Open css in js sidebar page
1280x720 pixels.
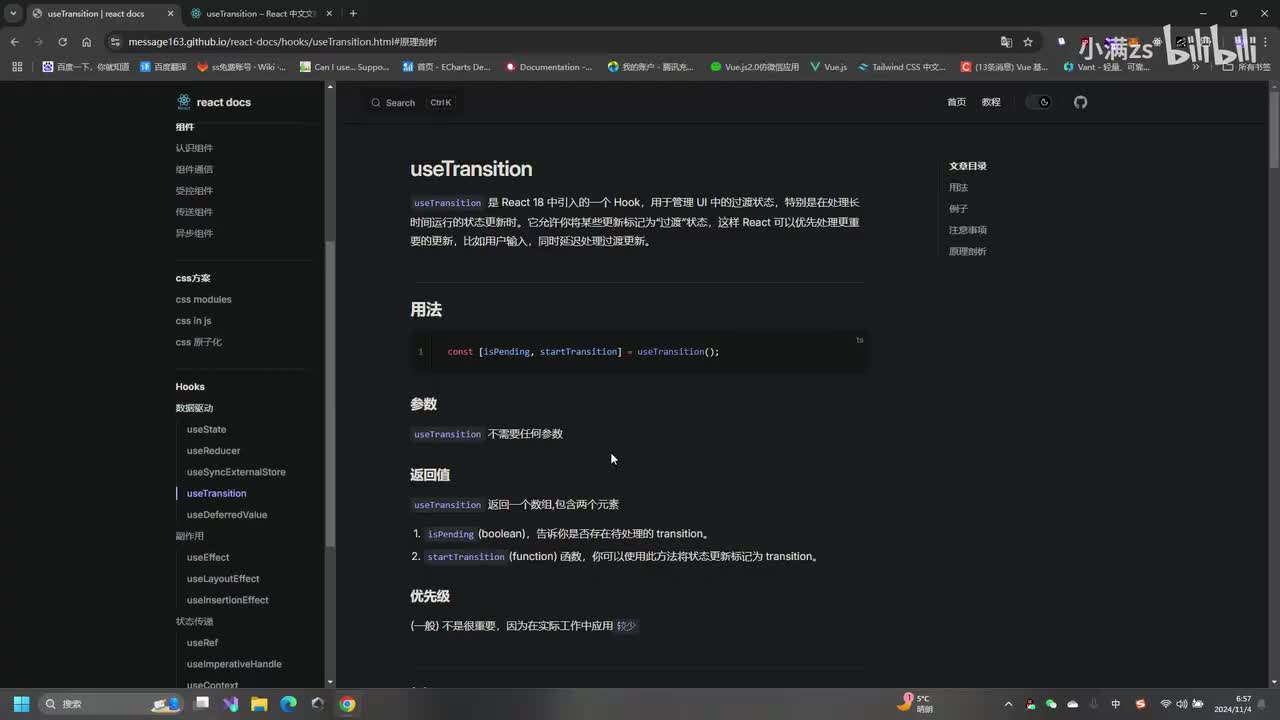click(193, 321)
